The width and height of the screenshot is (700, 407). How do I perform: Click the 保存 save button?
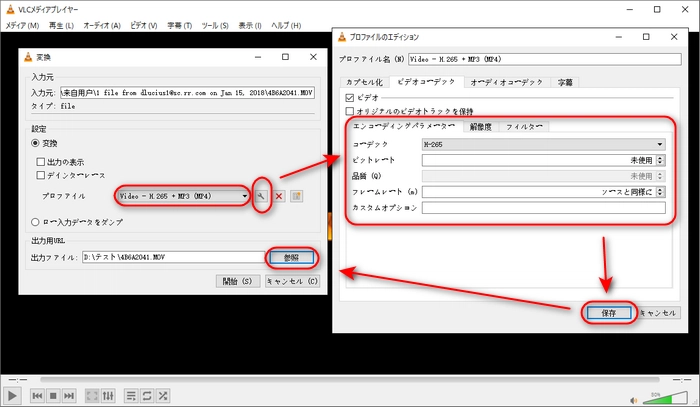[x=608, y=312]
